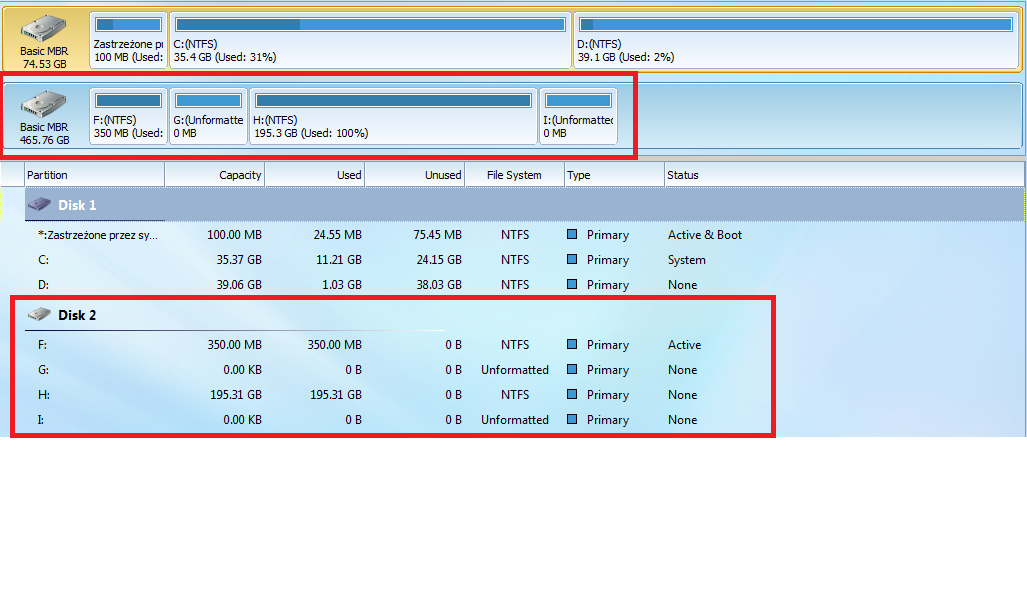Select the D:(NTFS) 39.1 GB partition block
Screen dimensions: 1027x614
796,41
